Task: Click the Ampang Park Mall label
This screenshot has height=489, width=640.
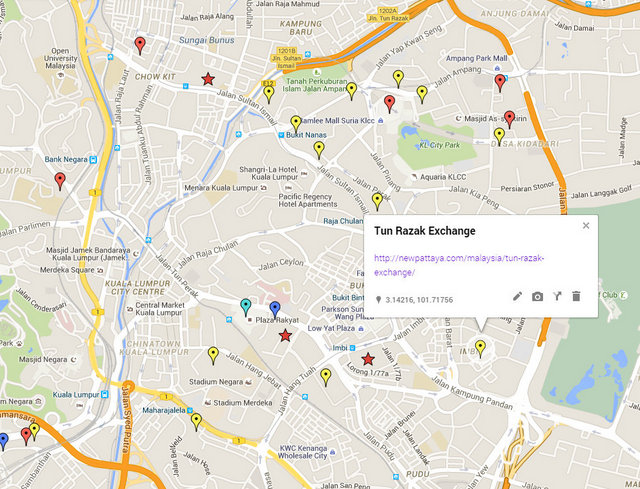Action: coord(476,58)
